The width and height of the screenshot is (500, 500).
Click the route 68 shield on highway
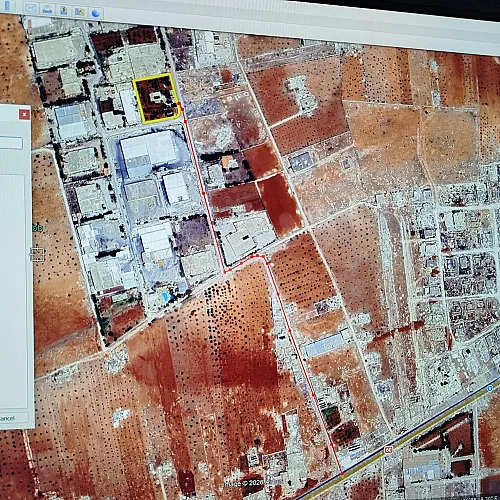[x=388, y=450]
